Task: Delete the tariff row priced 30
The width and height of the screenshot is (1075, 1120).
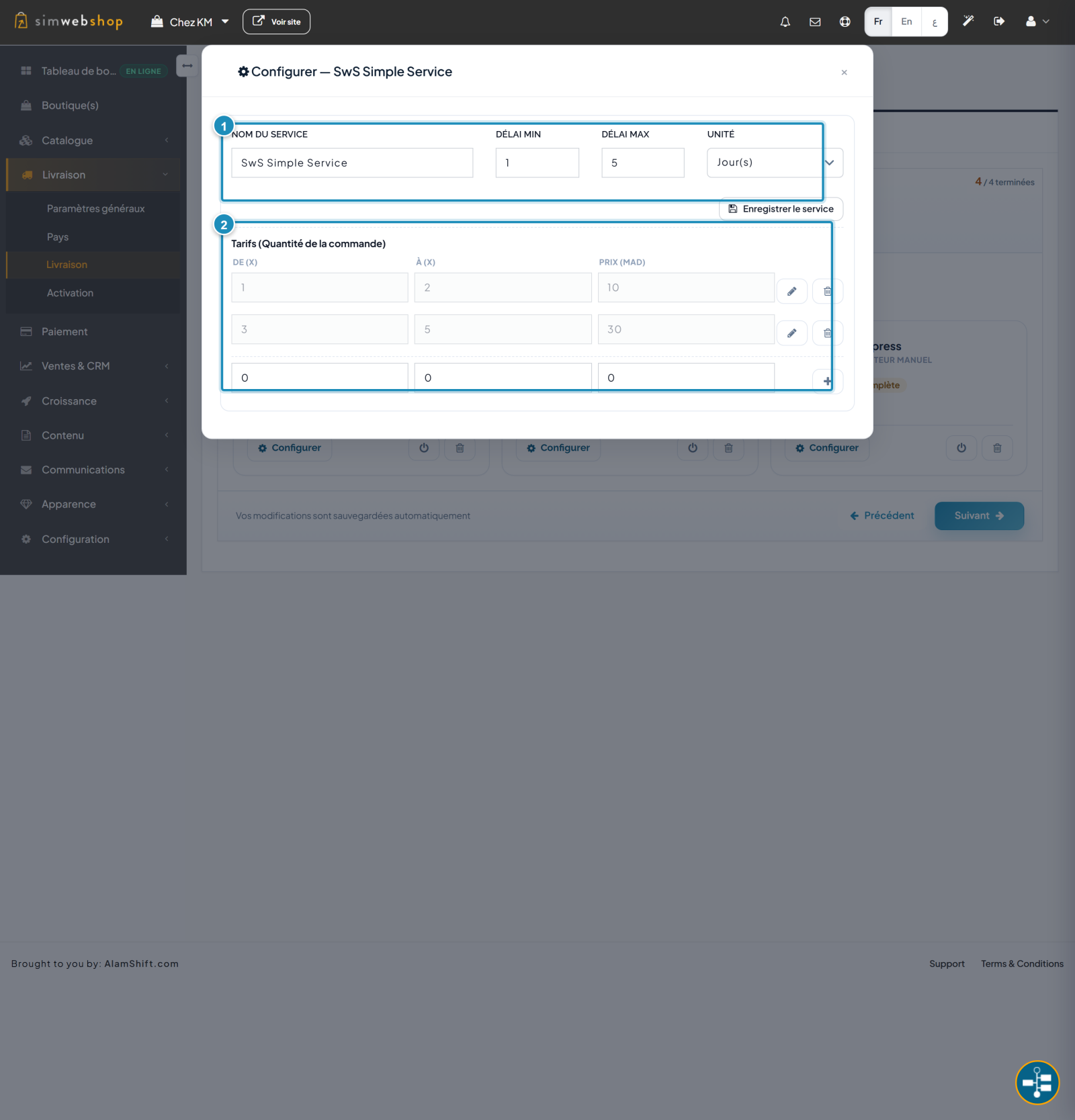Action: [827, 333]
